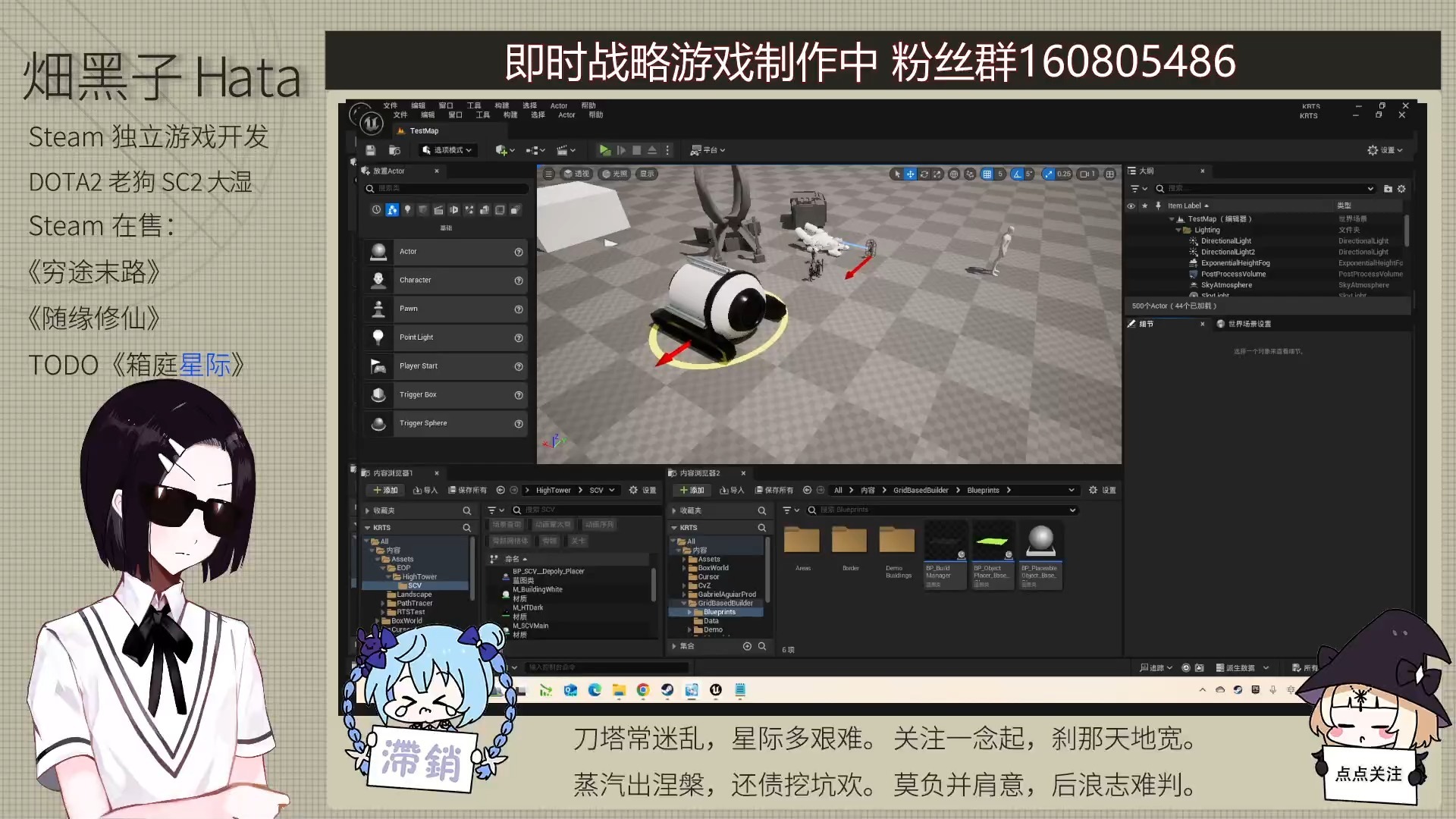The image size is (1456, 819).
Task: Show recently placed actors category clock icon
Action: [376, 210]
